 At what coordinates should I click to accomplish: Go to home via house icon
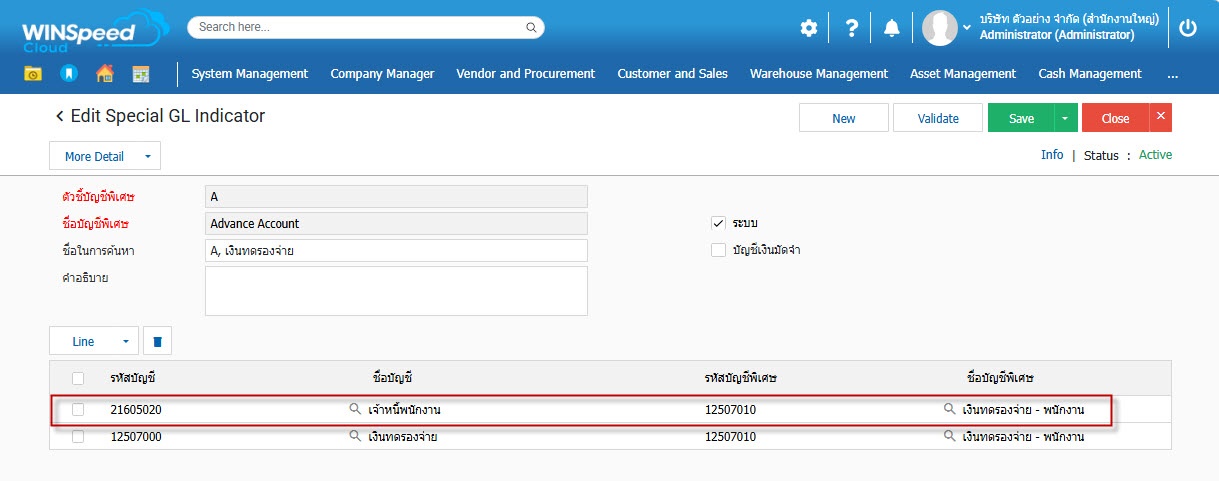tap(104, 73)
